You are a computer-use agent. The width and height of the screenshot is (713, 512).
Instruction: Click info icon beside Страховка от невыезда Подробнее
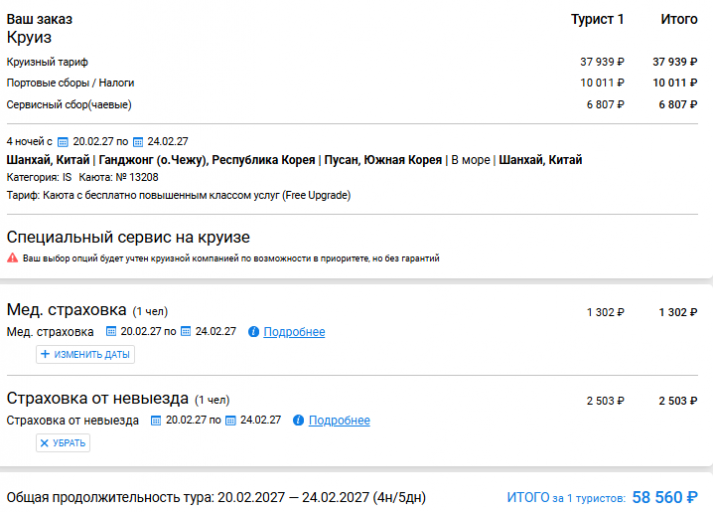click(298, 421)
